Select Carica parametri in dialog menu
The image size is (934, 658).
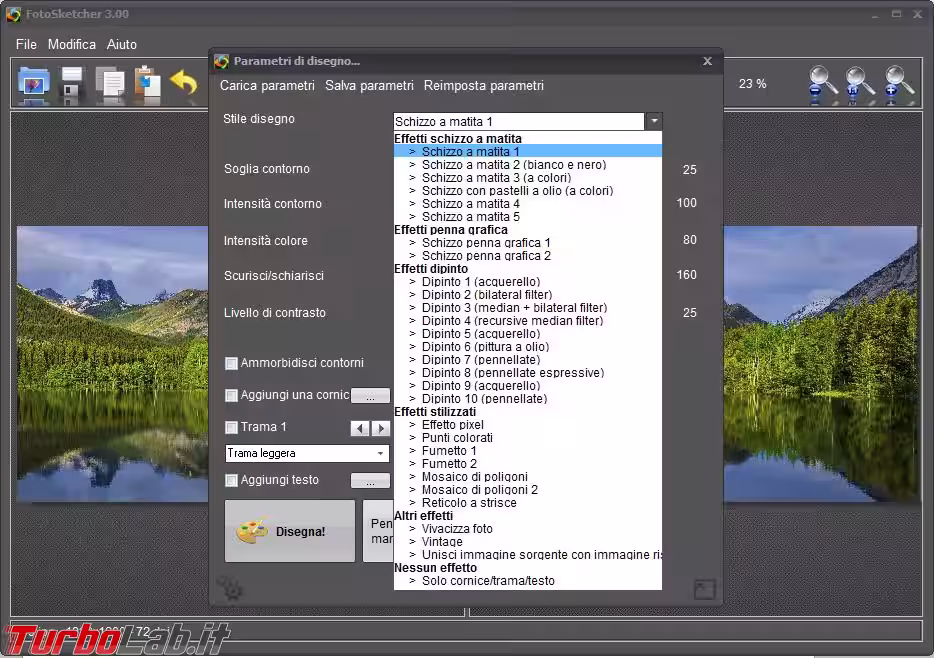click(x=267, y=86)
